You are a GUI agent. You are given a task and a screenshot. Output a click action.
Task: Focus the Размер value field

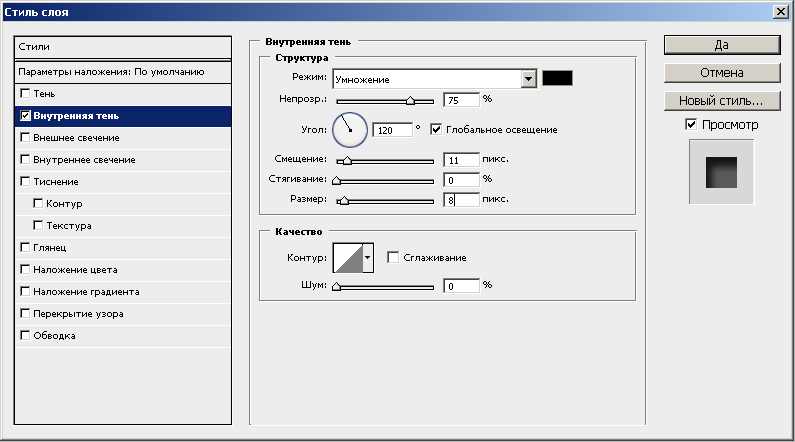tap(461, 200)
